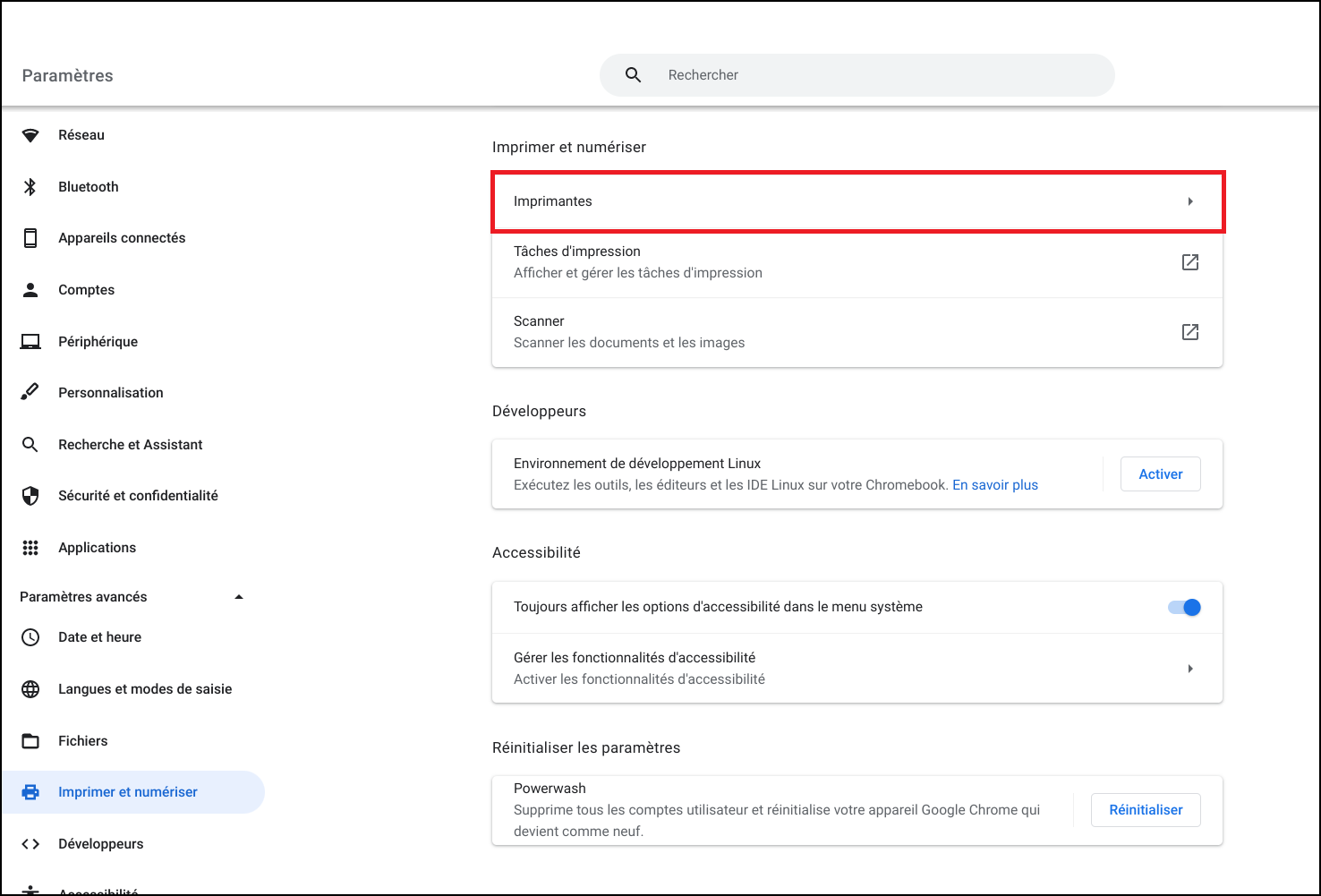Click the magnifier icon in search bar
The image size is (1321, 896).
(633, 75)
